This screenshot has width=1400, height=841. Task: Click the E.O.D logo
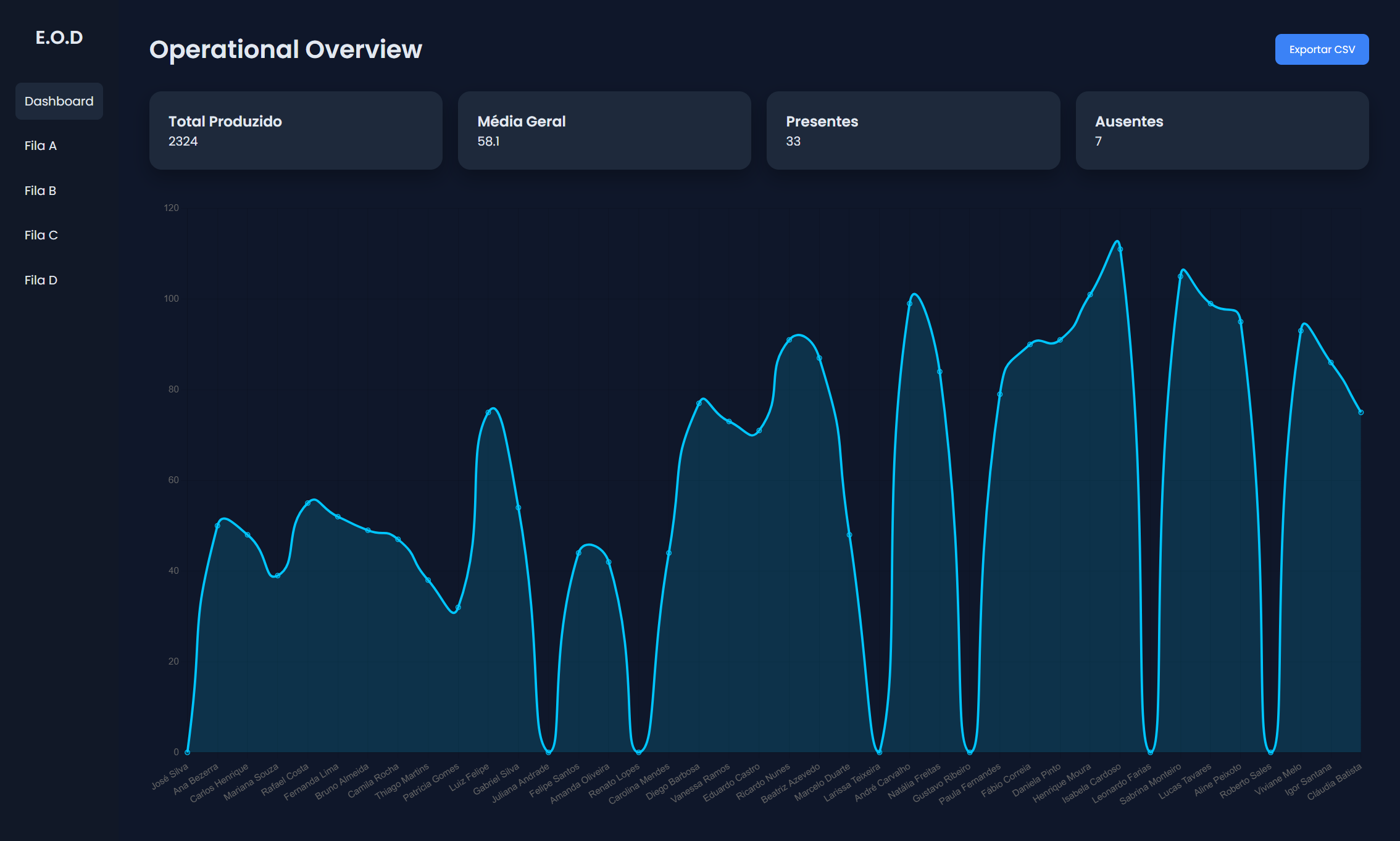pyautogui.click(x=59, y=37)
